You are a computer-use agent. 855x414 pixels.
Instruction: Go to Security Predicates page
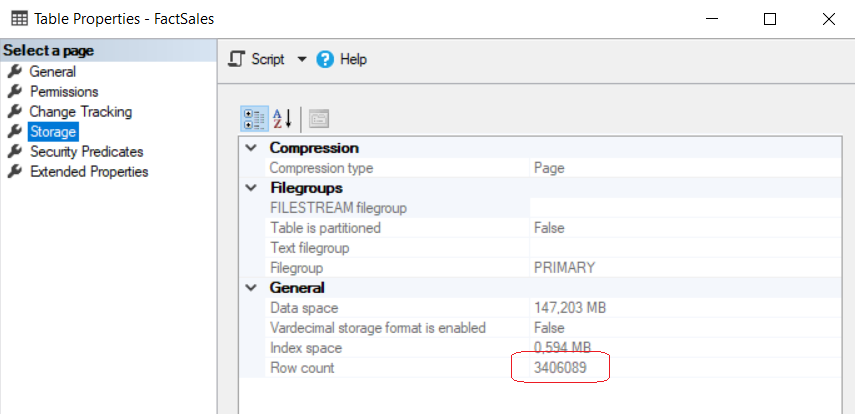[86, 152]
